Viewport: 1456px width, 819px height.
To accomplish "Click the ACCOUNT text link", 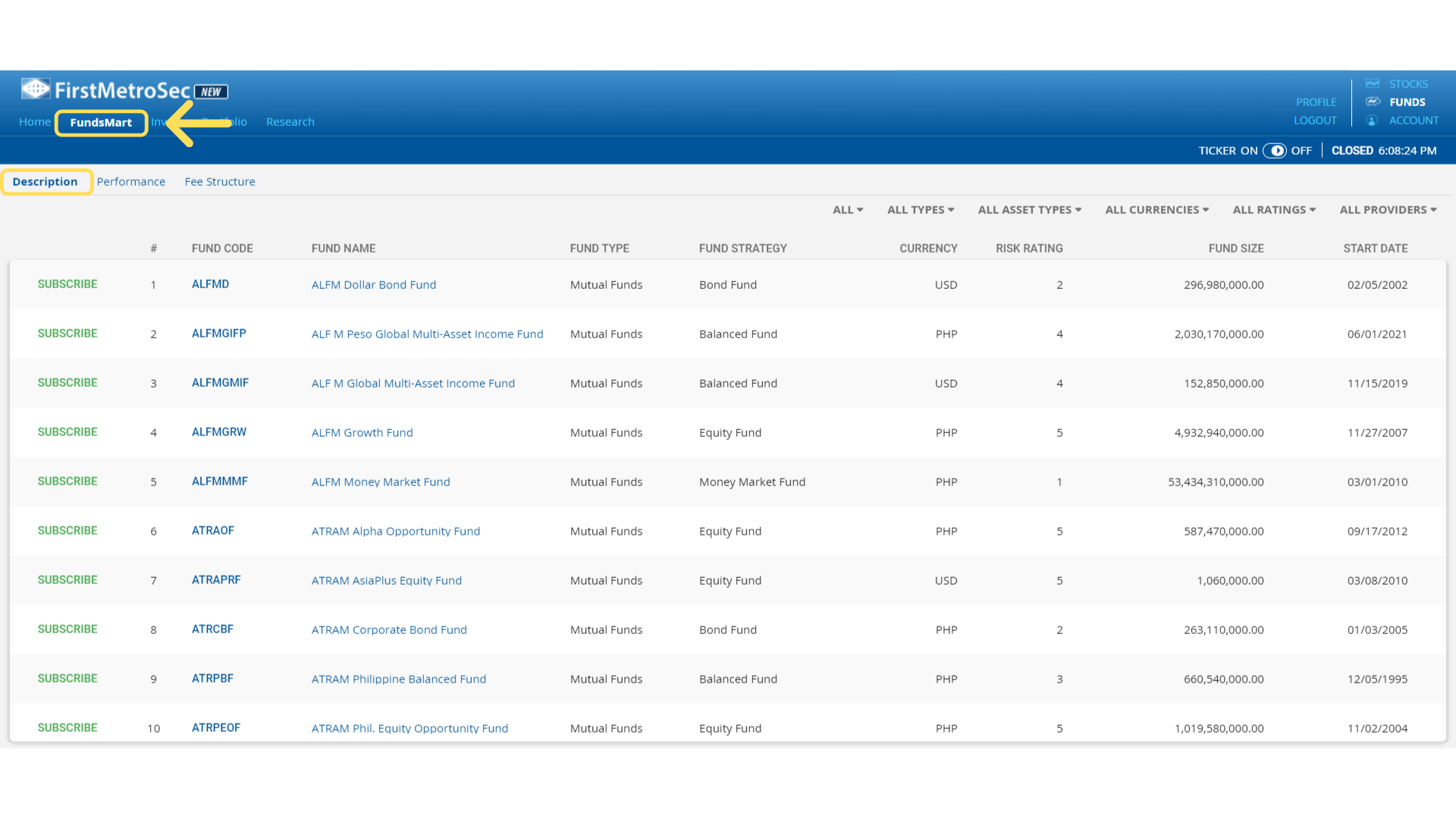I will click(x=1414, y=121).
